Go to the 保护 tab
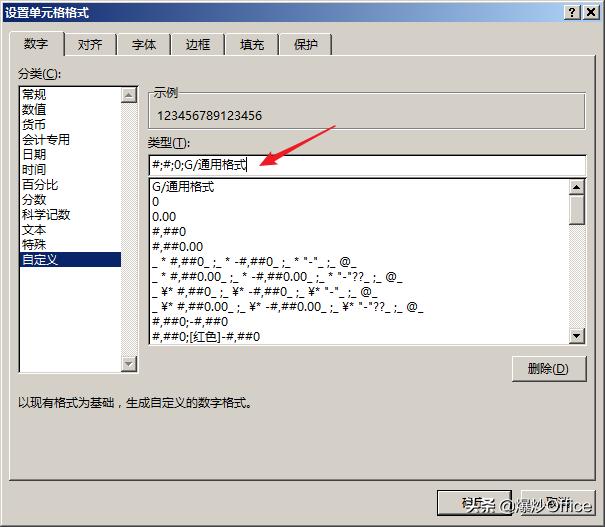Viewport: 605px width, 527px height. pos(306,45)
